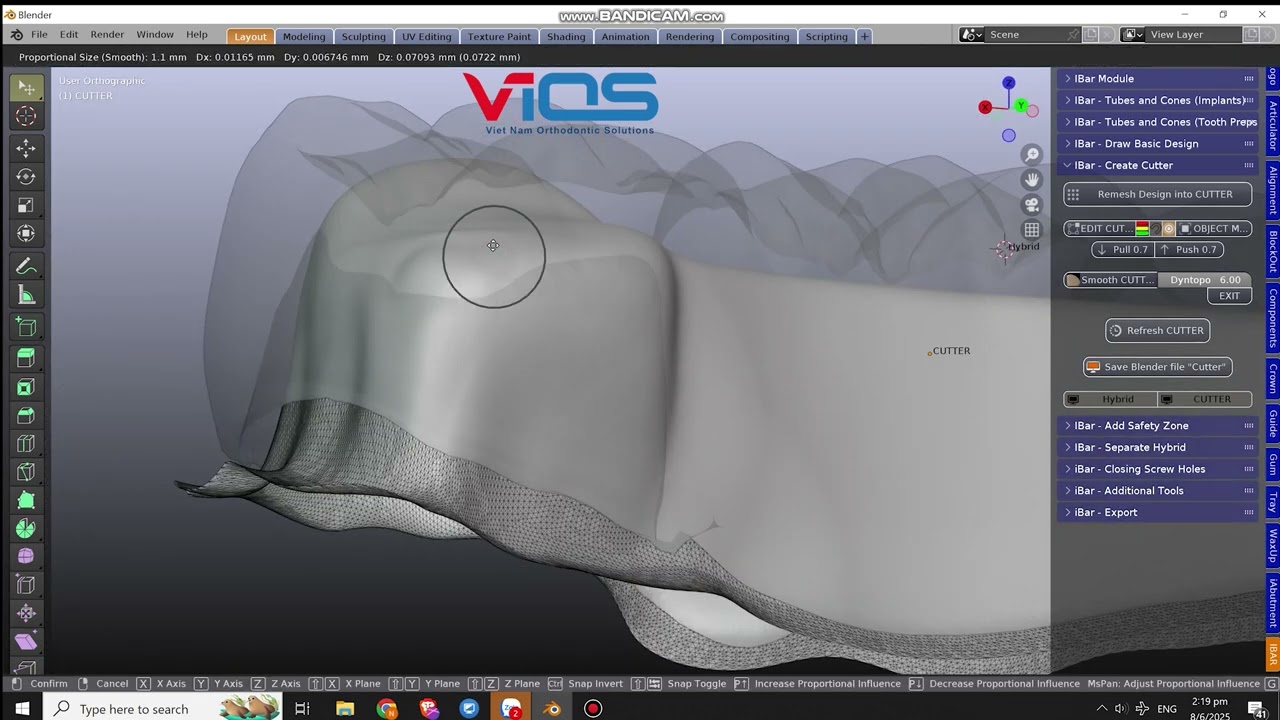Toggle the red-green stripes icon
1280x720 pixels.
point(1142,229)
